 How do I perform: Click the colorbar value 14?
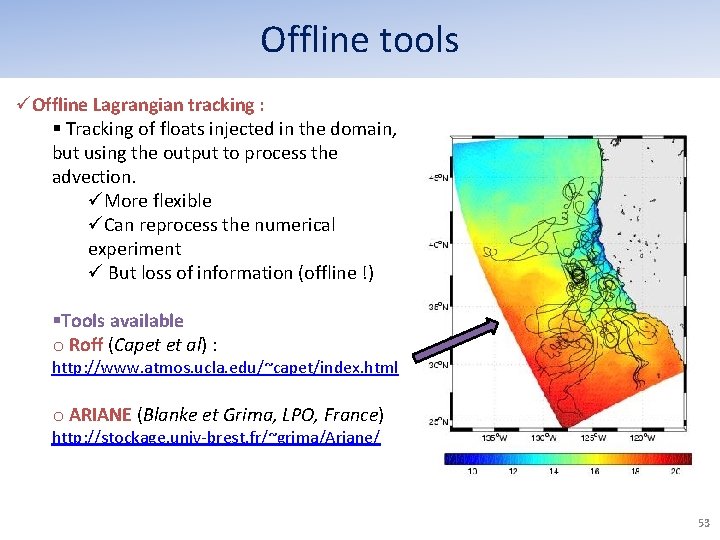click(x=554, y=471)
